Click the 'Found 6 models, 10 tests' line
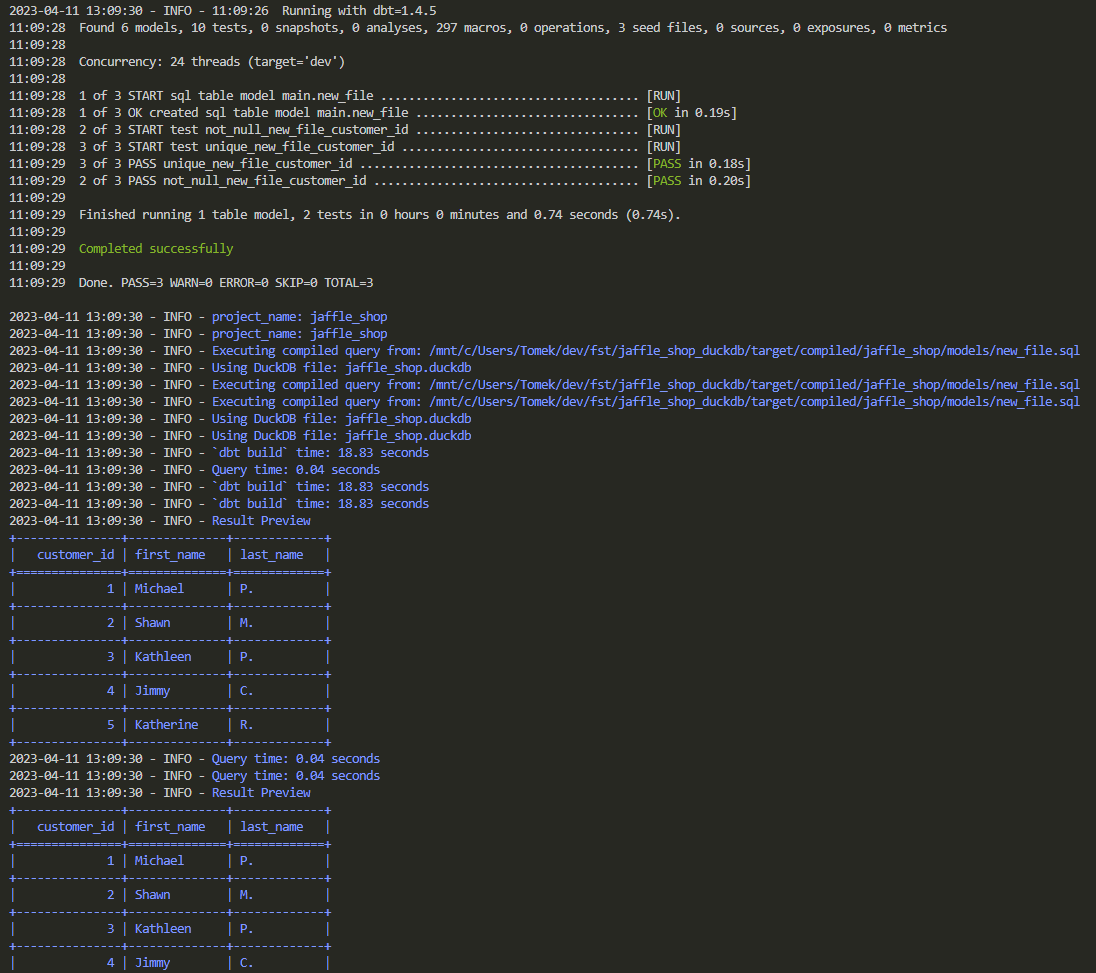Screen dimensions: 1096x973 [x=513, y=28]
